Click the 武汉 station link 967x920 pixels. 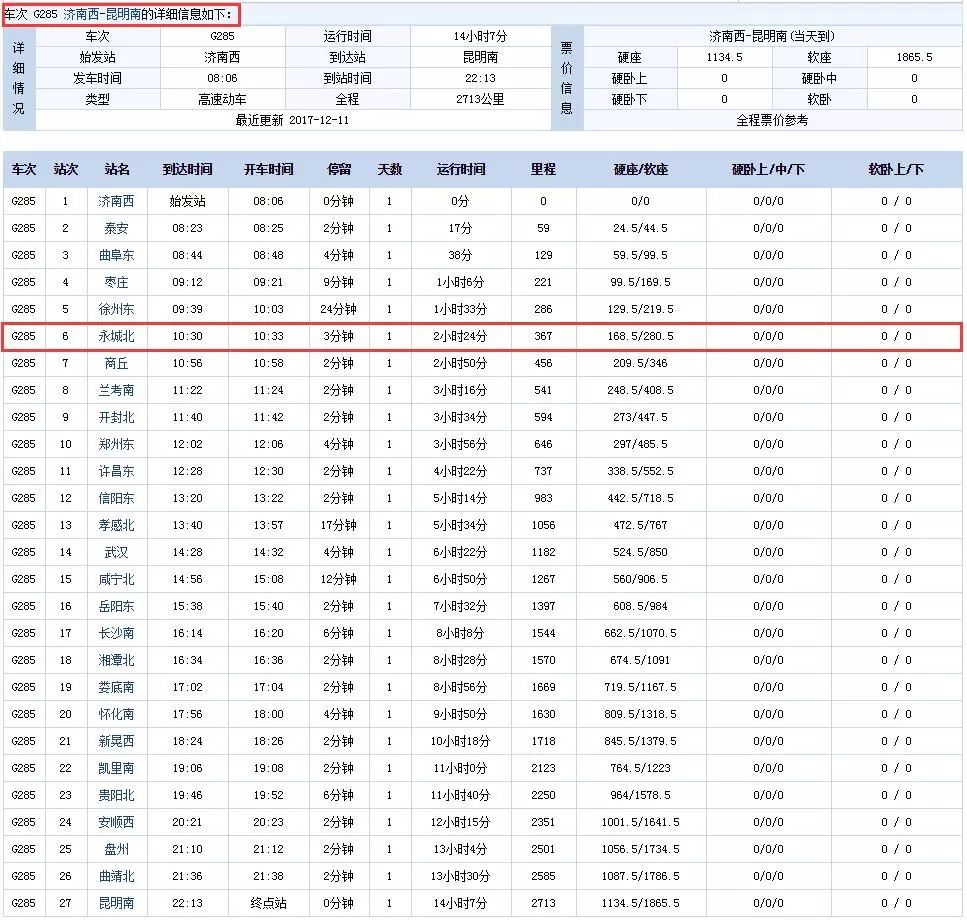(117, 552)
